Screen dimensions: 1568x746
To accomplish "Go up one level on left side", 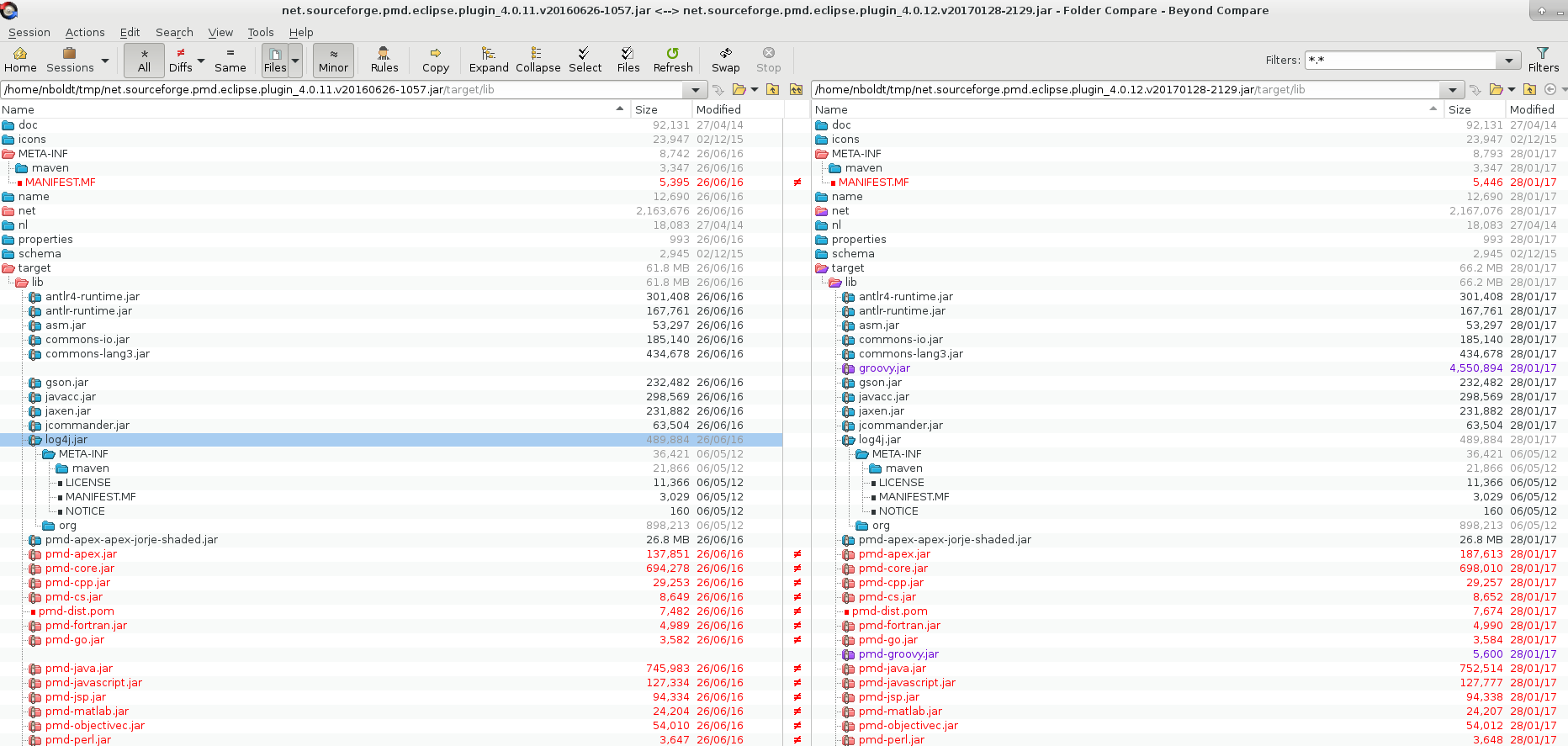I will 772,89.
